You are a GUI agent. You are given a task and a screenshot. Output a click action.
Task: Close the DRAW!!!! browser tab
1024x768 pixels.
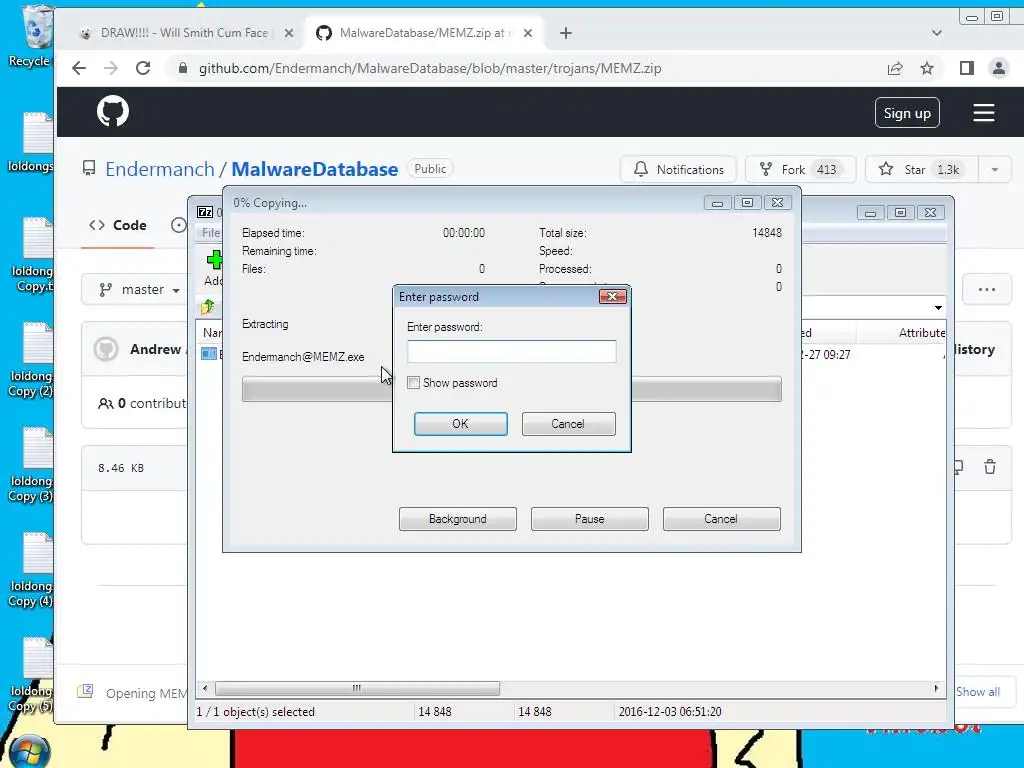(289, 33)
